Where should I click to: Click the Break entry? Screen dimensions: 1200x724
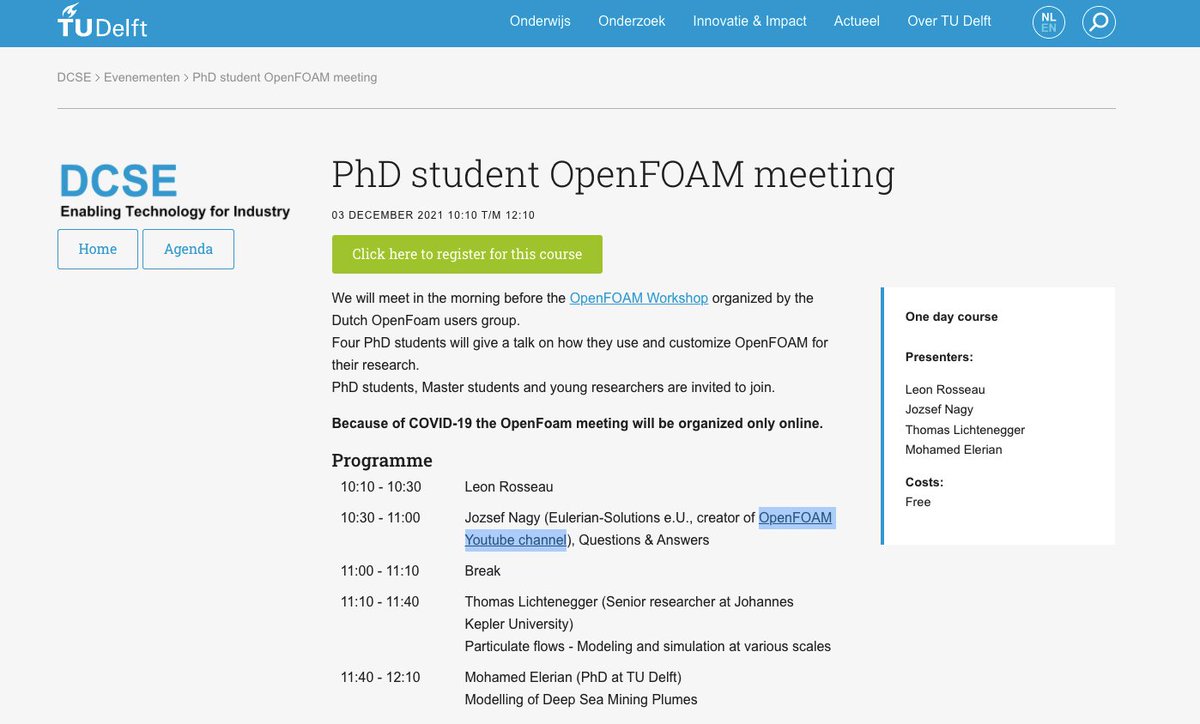point(483,571)
